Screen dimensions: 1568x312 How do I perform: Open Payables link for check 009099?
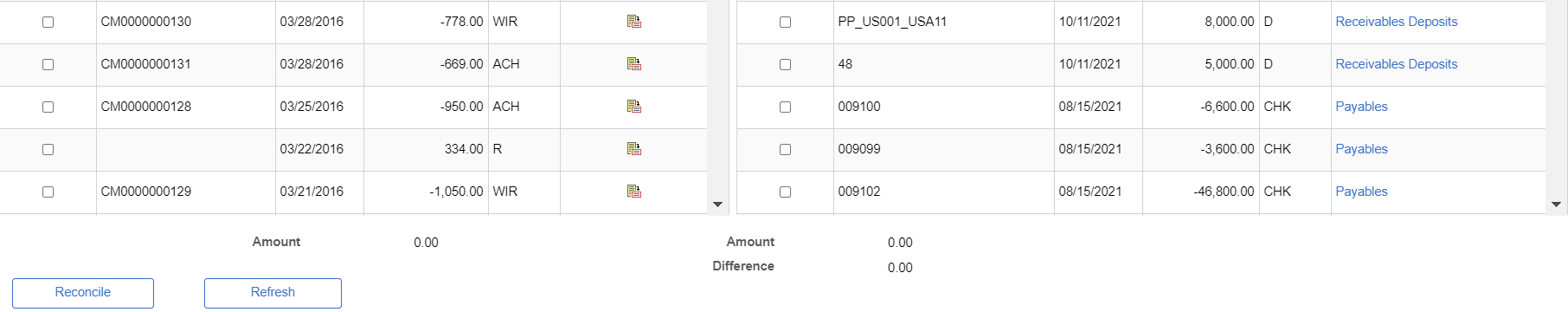(x=1361, y=149)
